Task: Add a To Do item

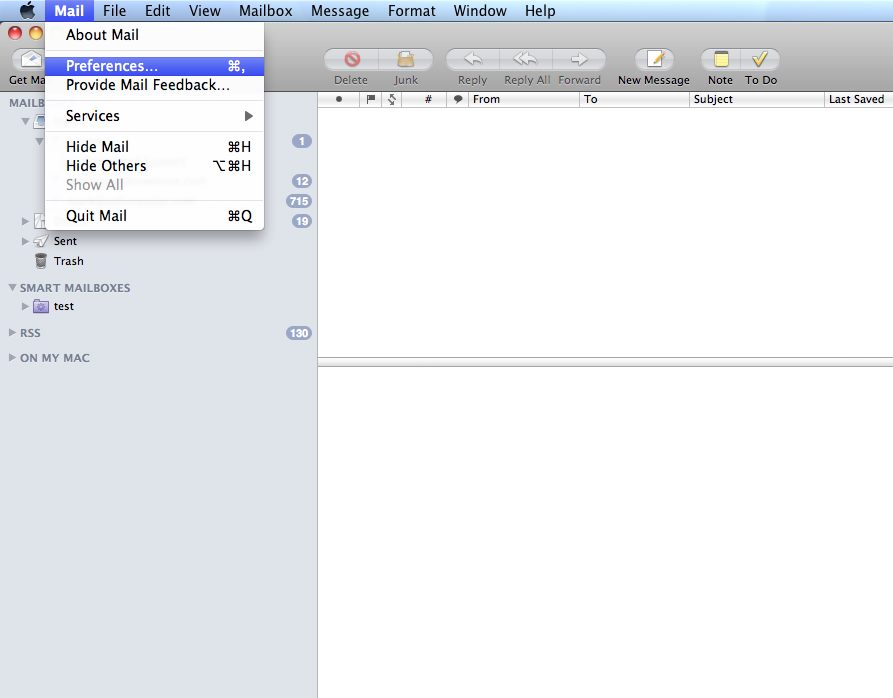Action: tap(760, 59)
